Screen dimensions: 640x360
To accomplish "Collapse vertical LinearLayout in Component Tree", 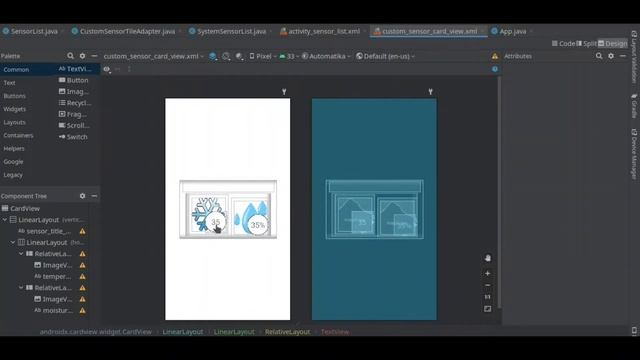I will pyautogui.click(x=5, y=220).
